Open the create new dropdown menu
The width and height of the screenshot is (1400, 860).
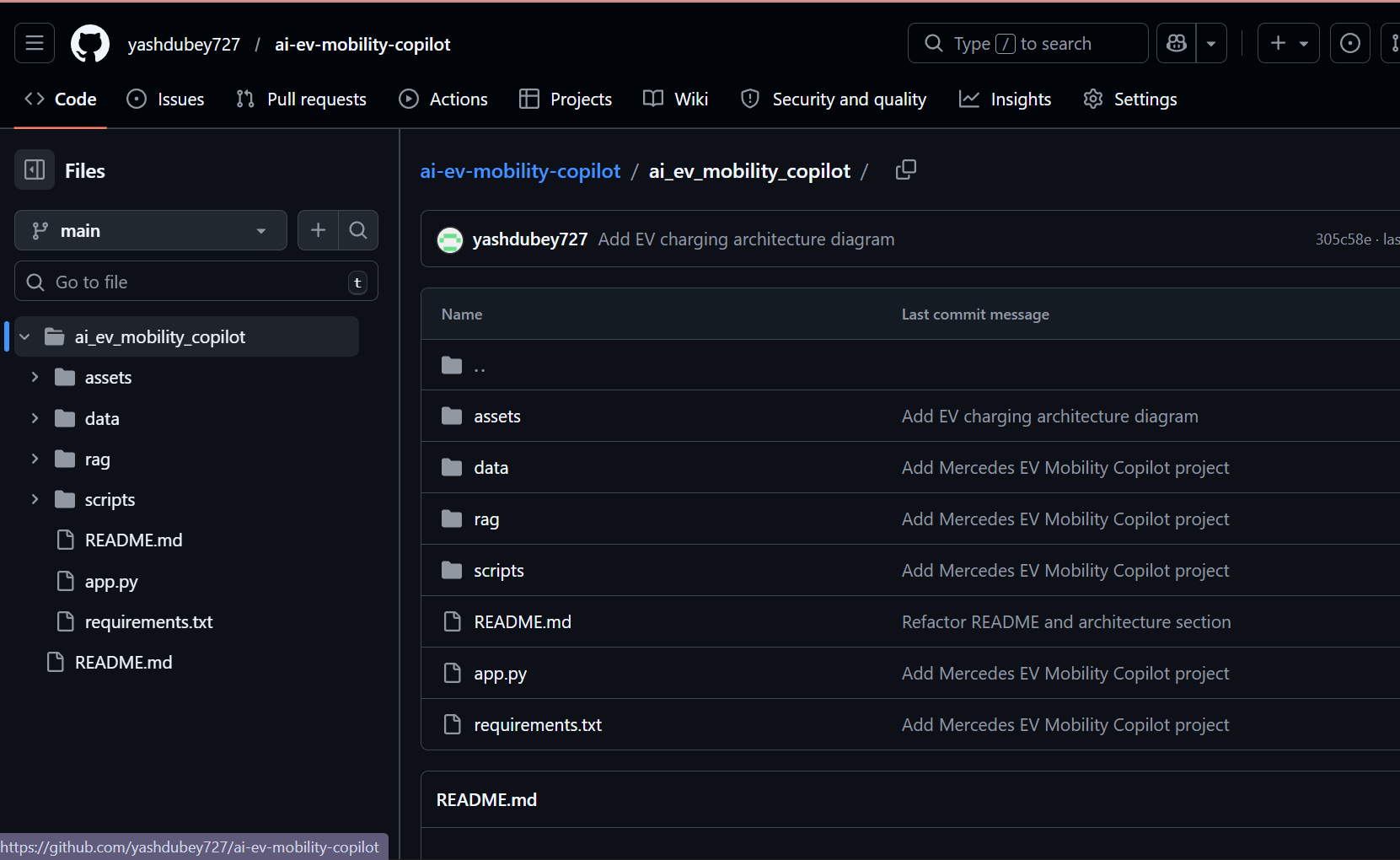point(1288,43)
